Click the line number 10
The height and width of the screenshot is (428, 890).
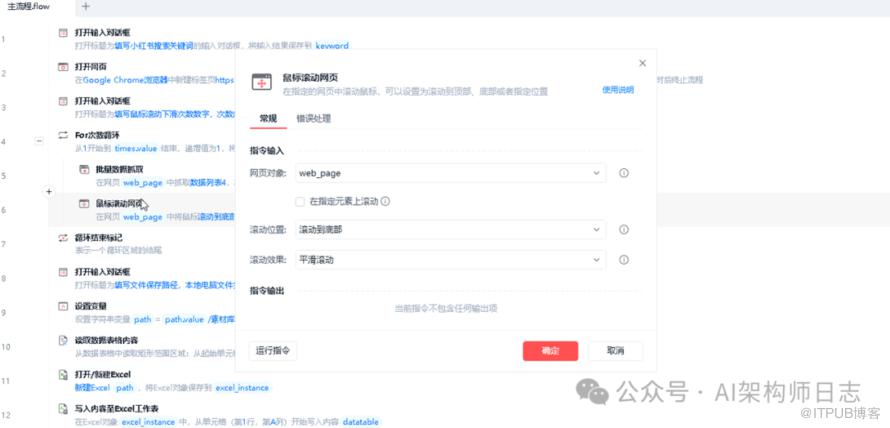[5, 346]
